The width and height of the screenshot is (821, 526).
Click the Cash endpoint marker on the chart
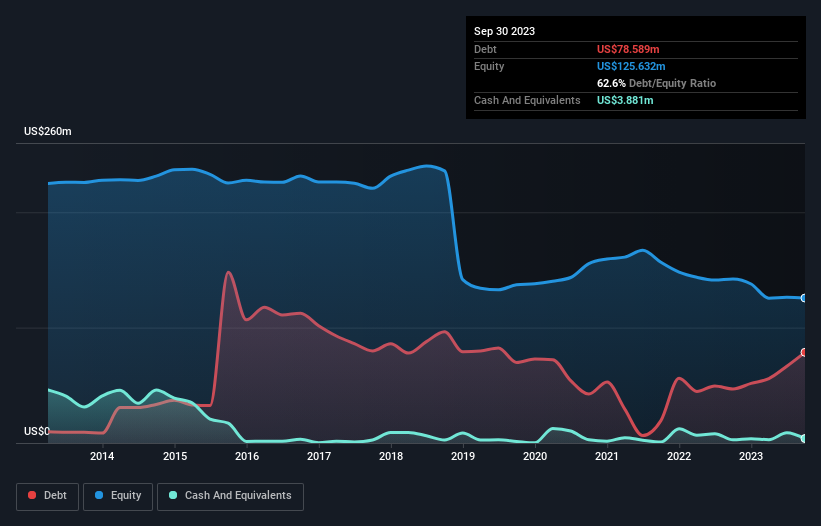pos(804,439)
